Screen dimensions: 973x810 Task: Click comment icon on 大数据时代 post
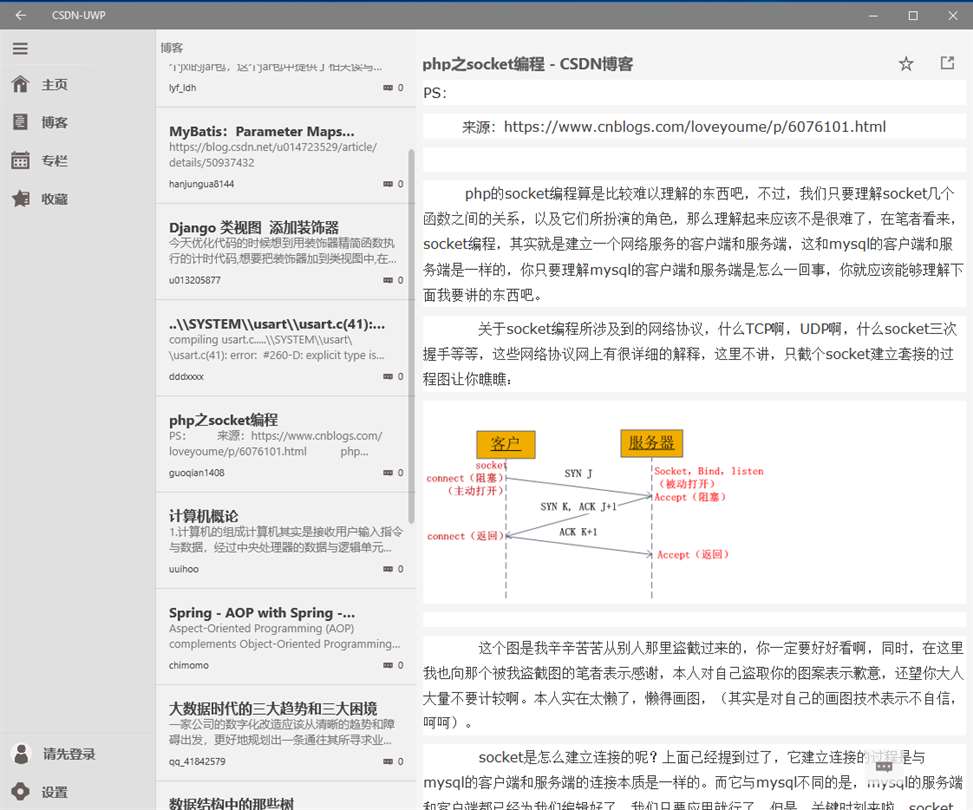tap(388, 761)
